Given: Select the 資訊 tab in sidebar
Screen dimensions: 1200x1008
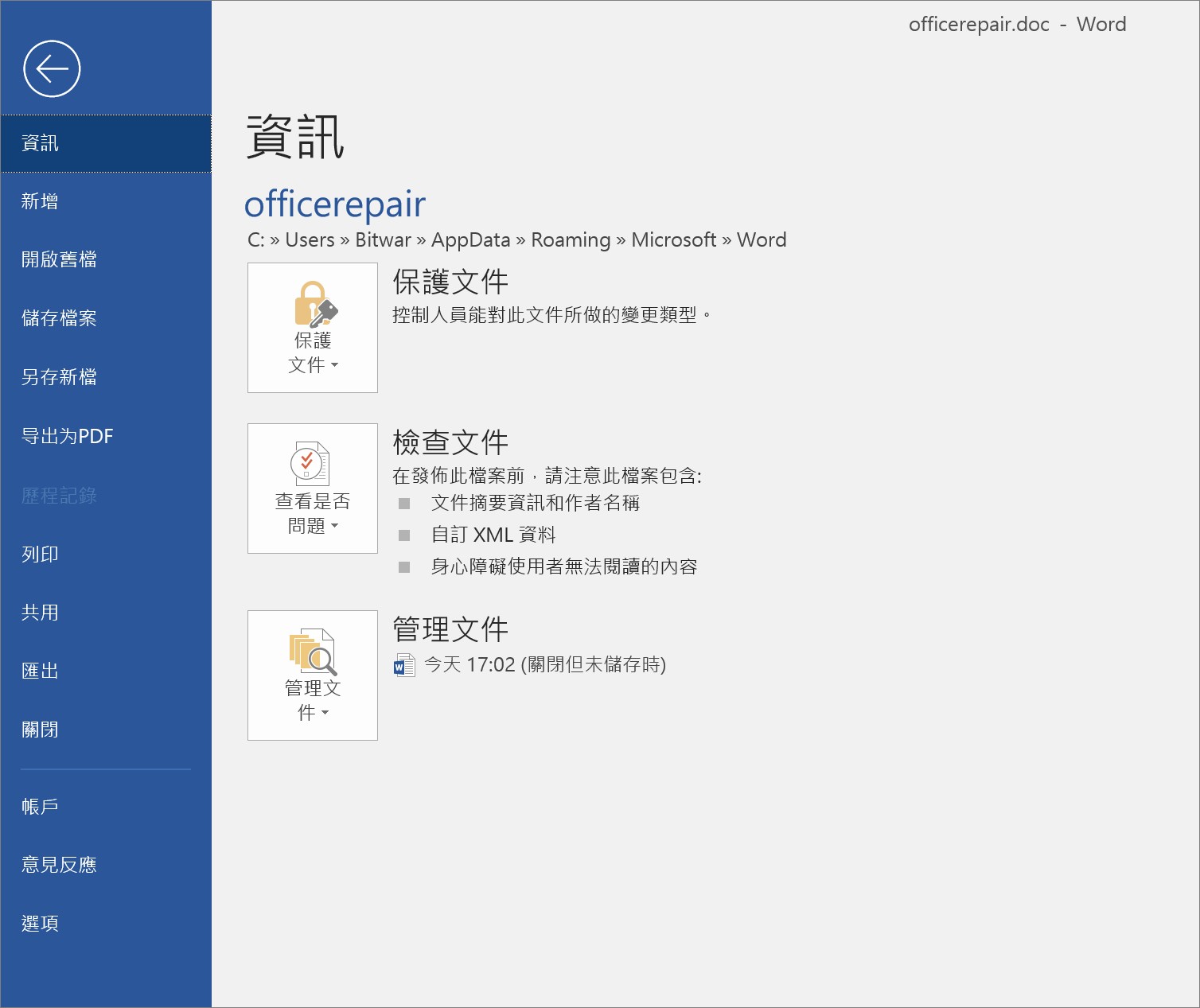Looking at the screenshot, I should 106,143.
